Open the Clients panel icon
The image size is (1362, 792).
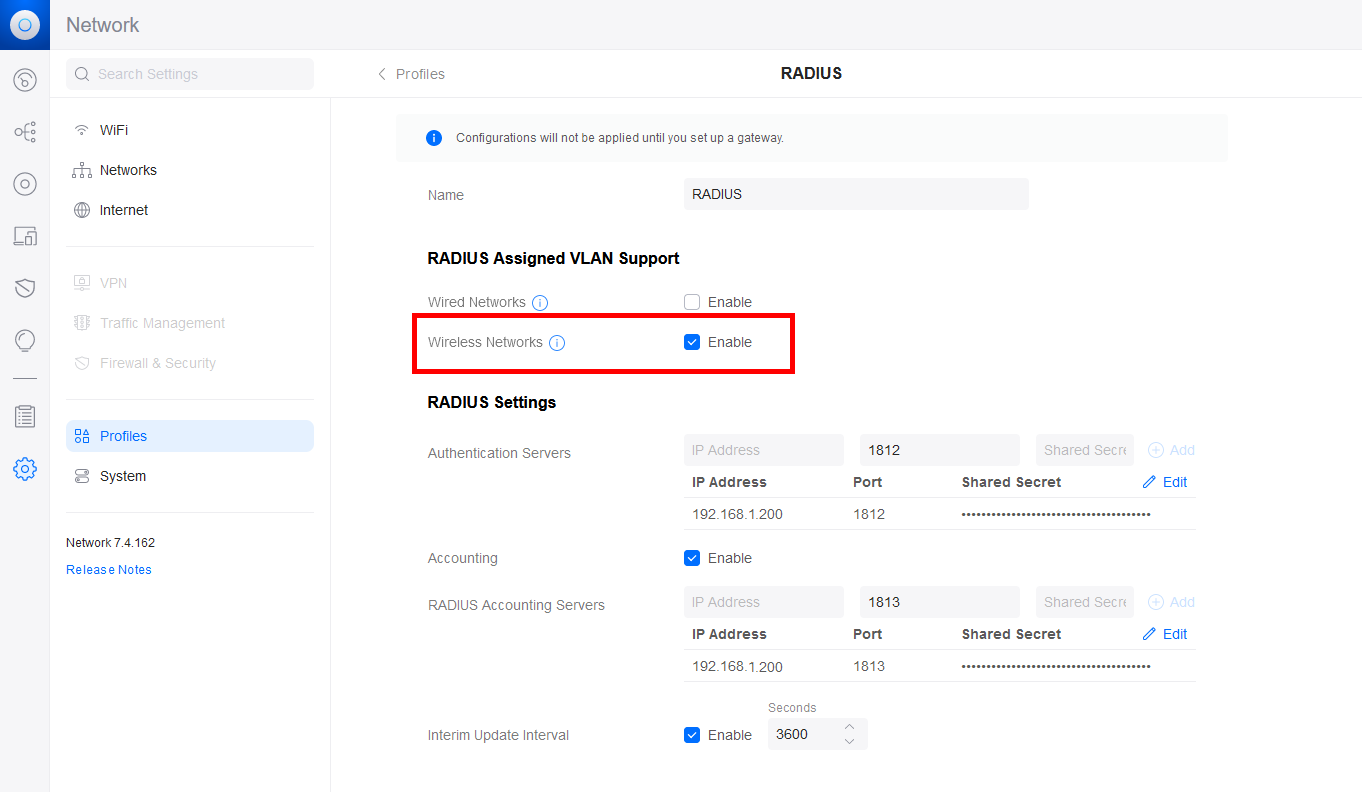point(24,183)
